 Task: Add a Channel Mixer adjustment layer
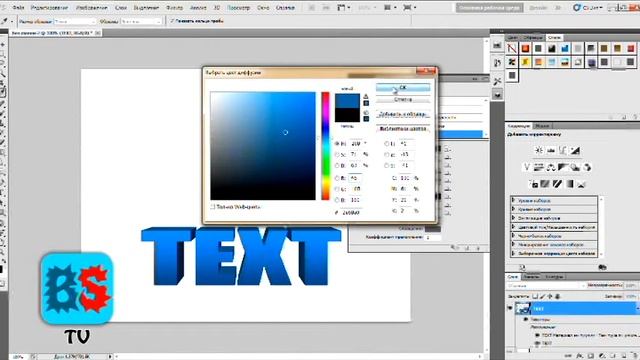point(587,167)
